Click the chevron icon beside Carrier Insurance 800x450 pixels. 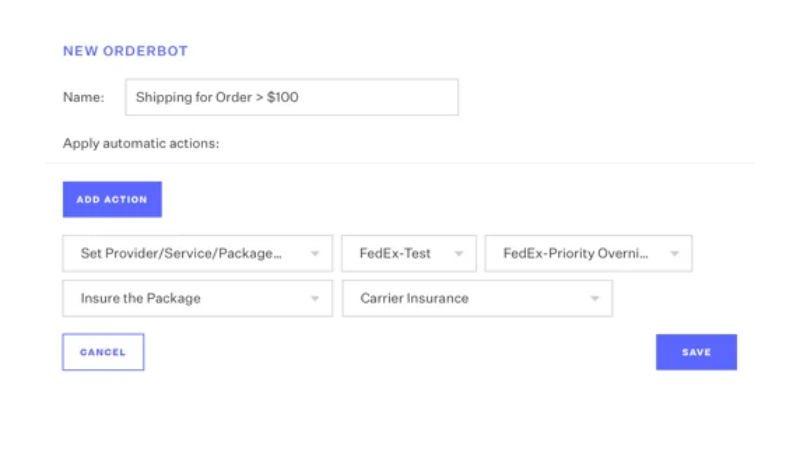(x=595, y=299)
